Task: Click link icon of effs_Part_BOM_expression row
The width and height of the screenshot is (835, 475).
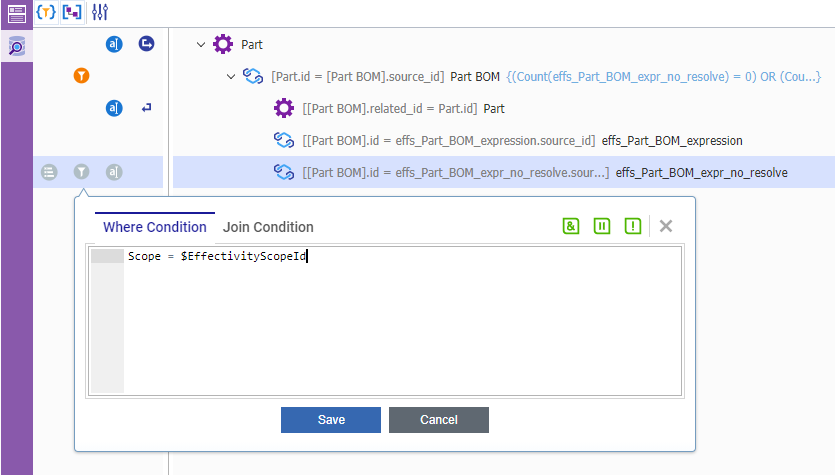Action: pyautogui.click(x=284, y=140)
